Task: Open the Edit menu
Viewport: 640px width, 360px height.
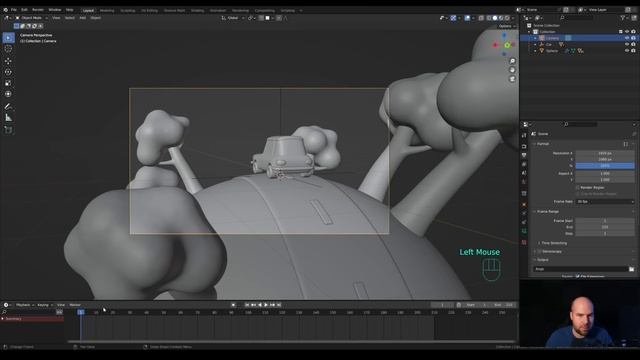Action: (x=24, y=10)
